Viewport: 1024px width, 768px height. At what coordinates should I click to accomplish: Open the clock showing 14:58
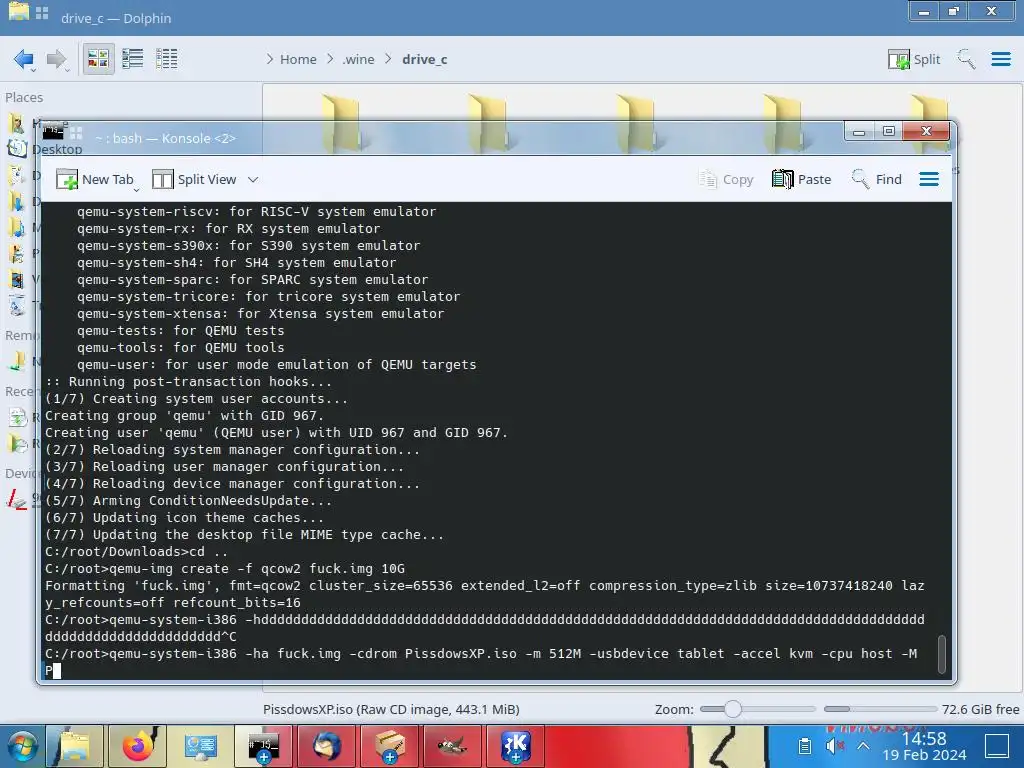click(923, 746)
